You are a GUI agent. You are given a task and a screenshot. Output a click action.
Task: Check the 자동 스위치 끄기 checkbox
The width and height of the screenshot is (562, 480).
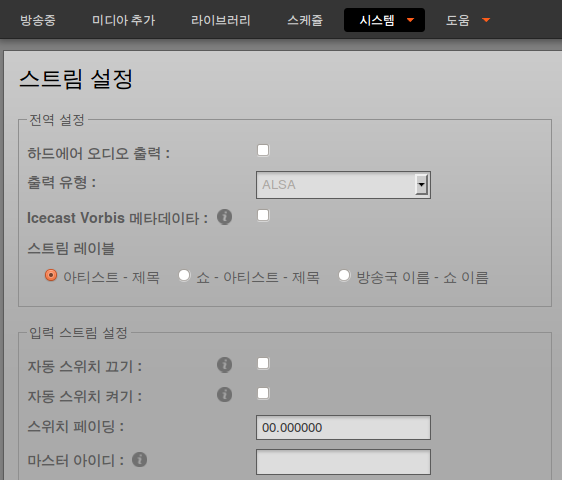tap(263, 363)
